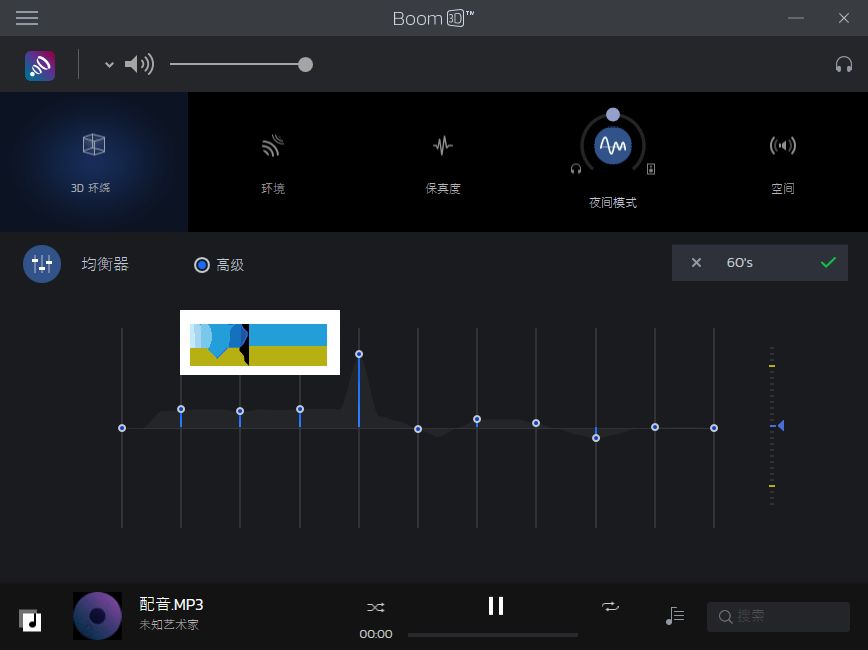Viewport: 868px width, 650px height.
Task: Toggle shuffle playback
Action: pyautogui.click(x=376, y=607)
